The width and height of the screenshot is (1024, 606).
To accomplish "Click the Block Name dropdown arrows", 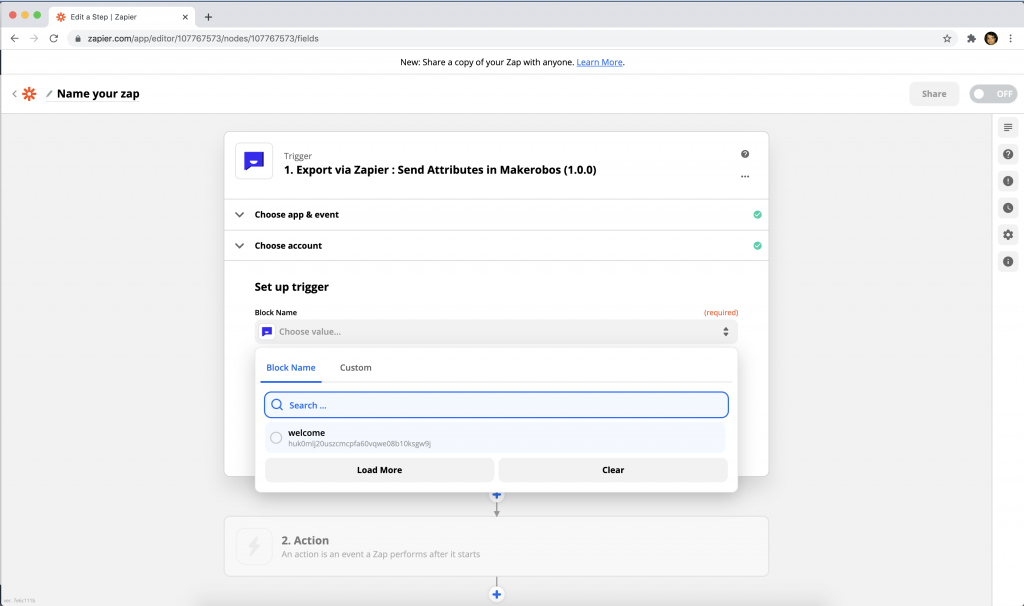I will pyautogui.click(x=726, y=332).
